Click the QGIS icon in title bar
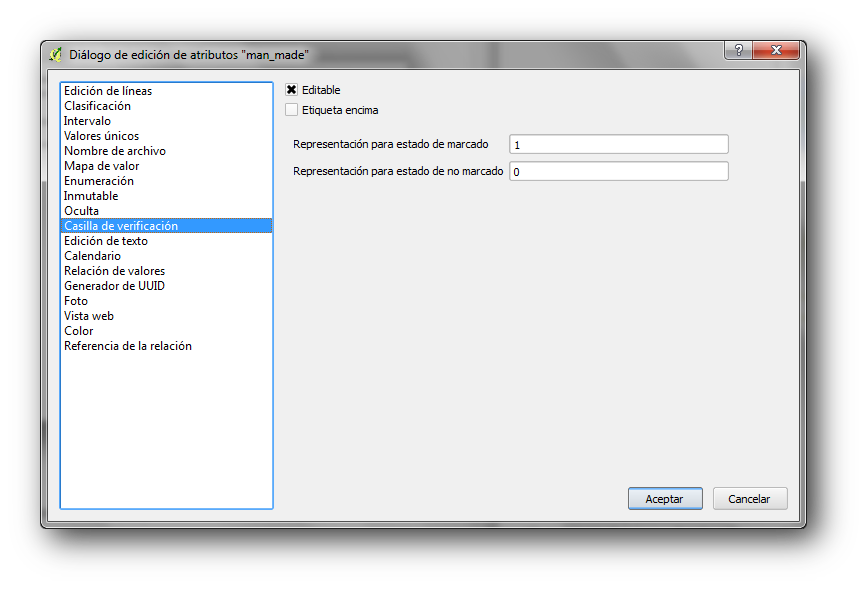 pos(55,54)
